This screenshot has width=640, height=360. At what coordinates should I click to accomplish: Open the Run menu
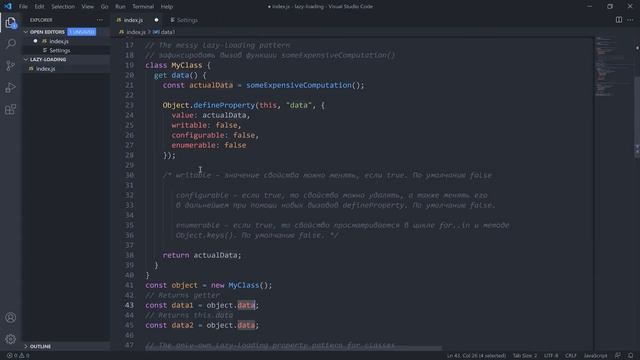point(120,7)
